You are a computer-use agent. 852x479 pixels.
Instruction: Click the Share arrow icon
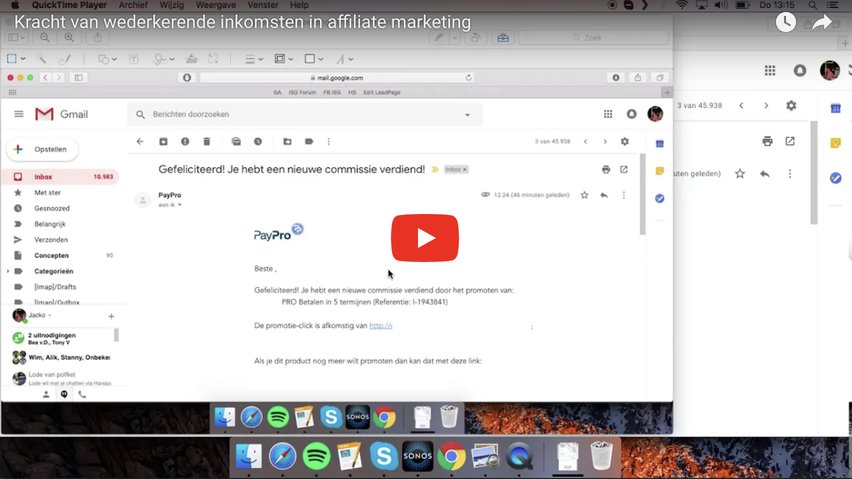pos(822,22)
